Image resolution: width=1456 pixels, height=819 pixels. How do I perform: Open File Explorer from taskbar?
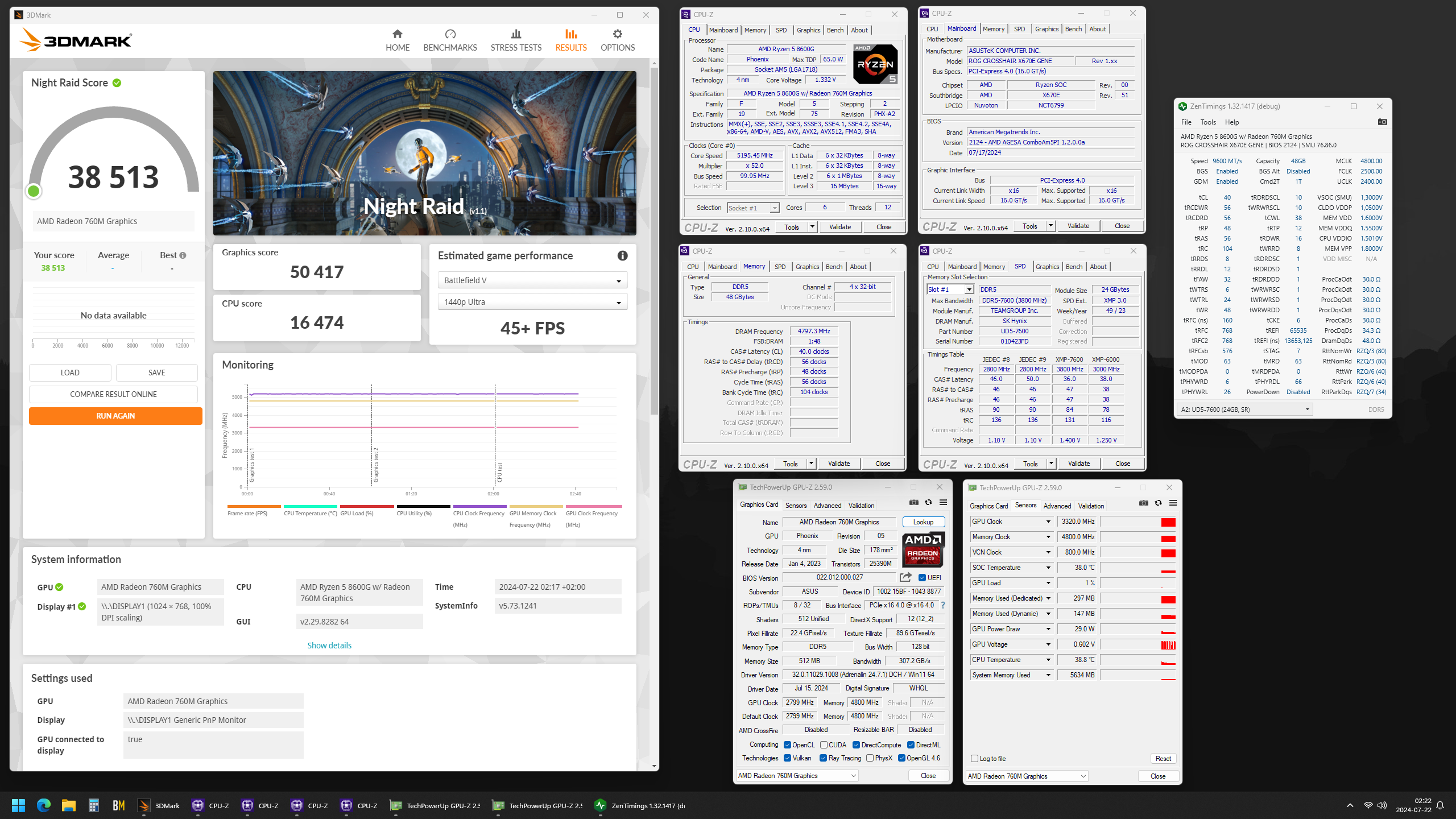(x=69, y=805)
